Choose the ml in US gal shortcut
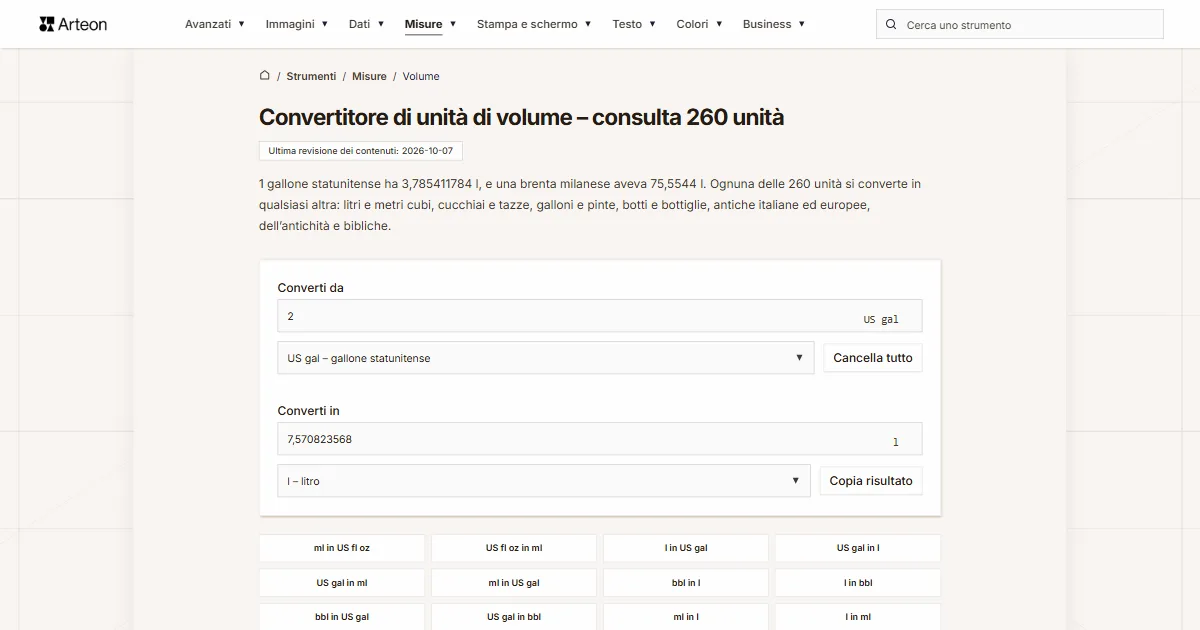This screenshot has height=630, width=1200. 514,583
